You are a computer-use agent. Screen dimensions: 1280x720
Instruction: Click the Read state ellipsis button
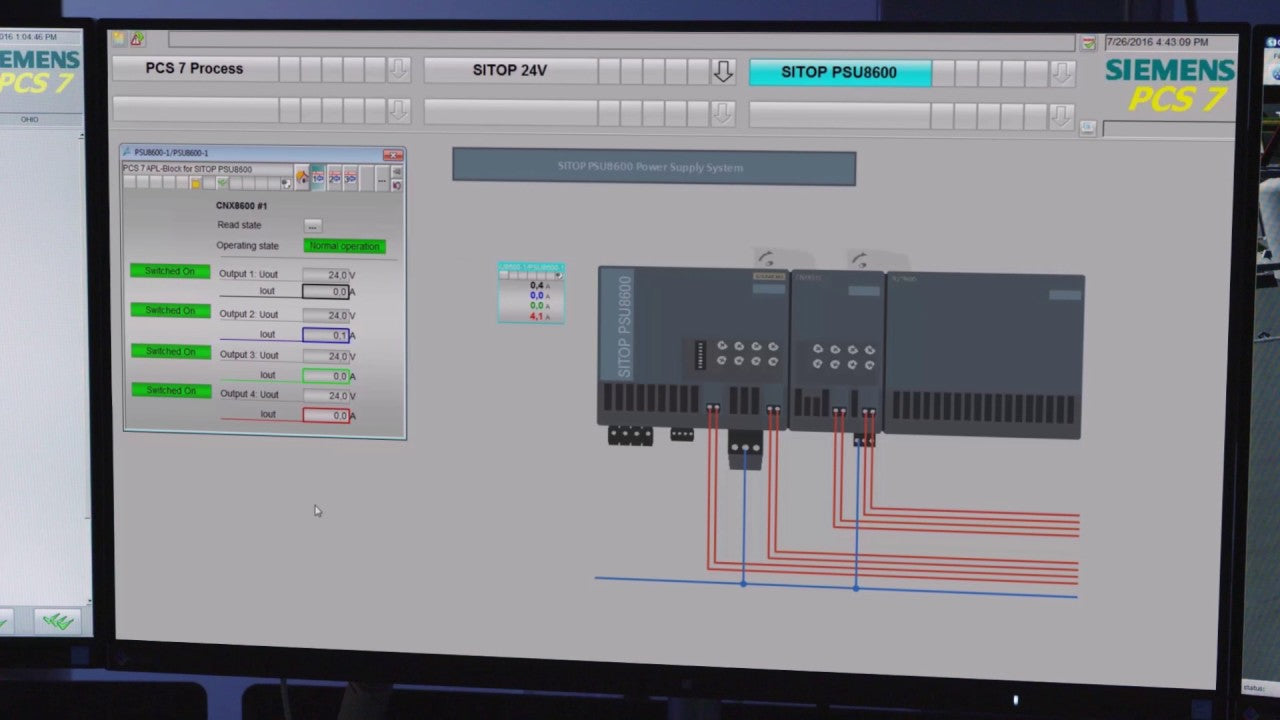312,226
